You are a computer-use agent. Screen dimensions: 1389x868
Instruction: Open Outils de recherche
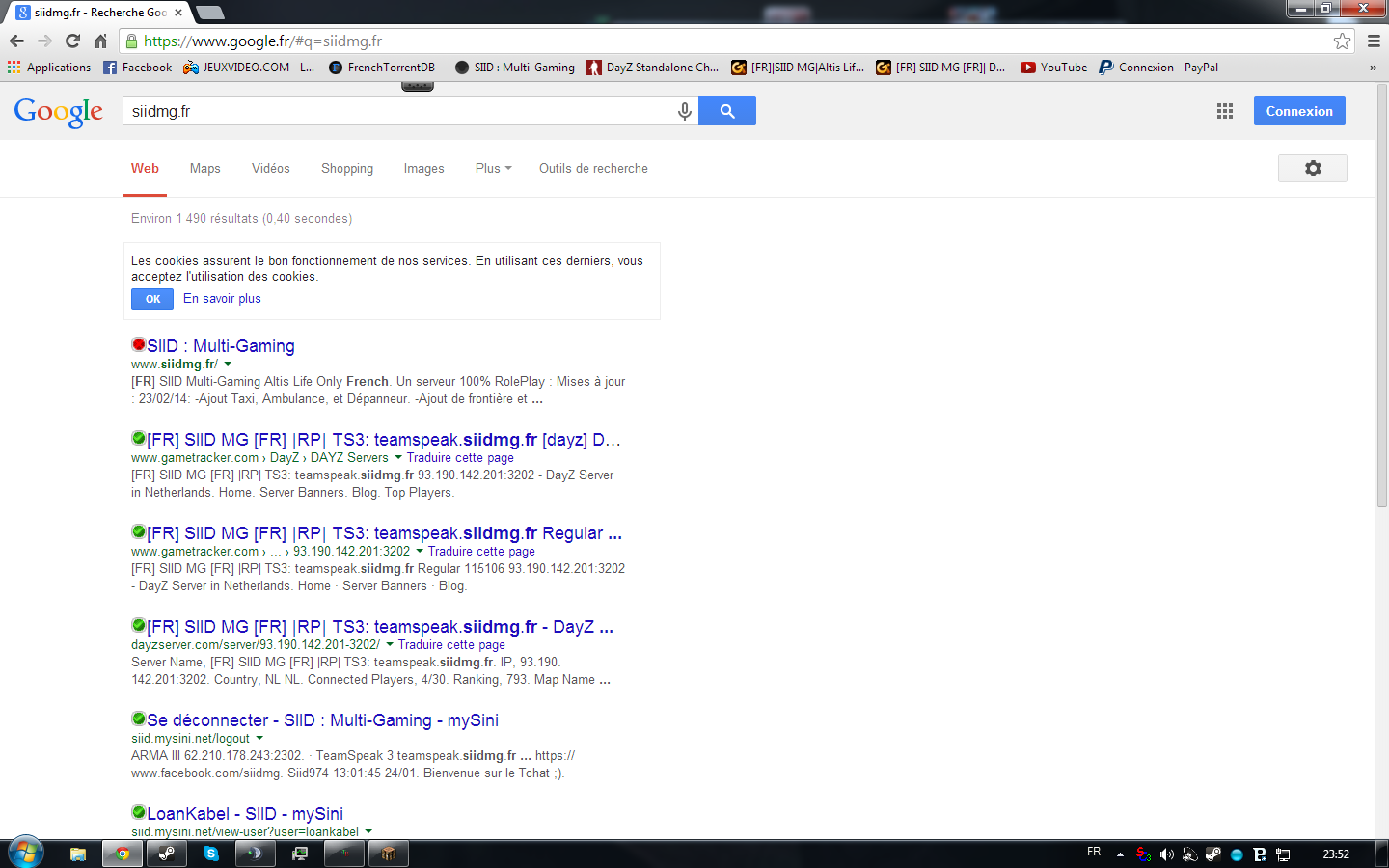[x=593, y=168]
